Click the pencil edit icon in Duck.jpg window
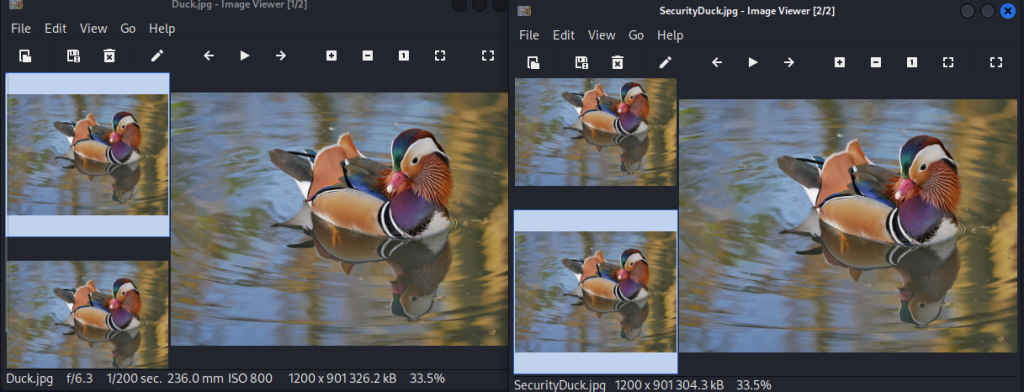Image resolution: width=1024 pixels, height=392 pixels. tap(157, 56)
